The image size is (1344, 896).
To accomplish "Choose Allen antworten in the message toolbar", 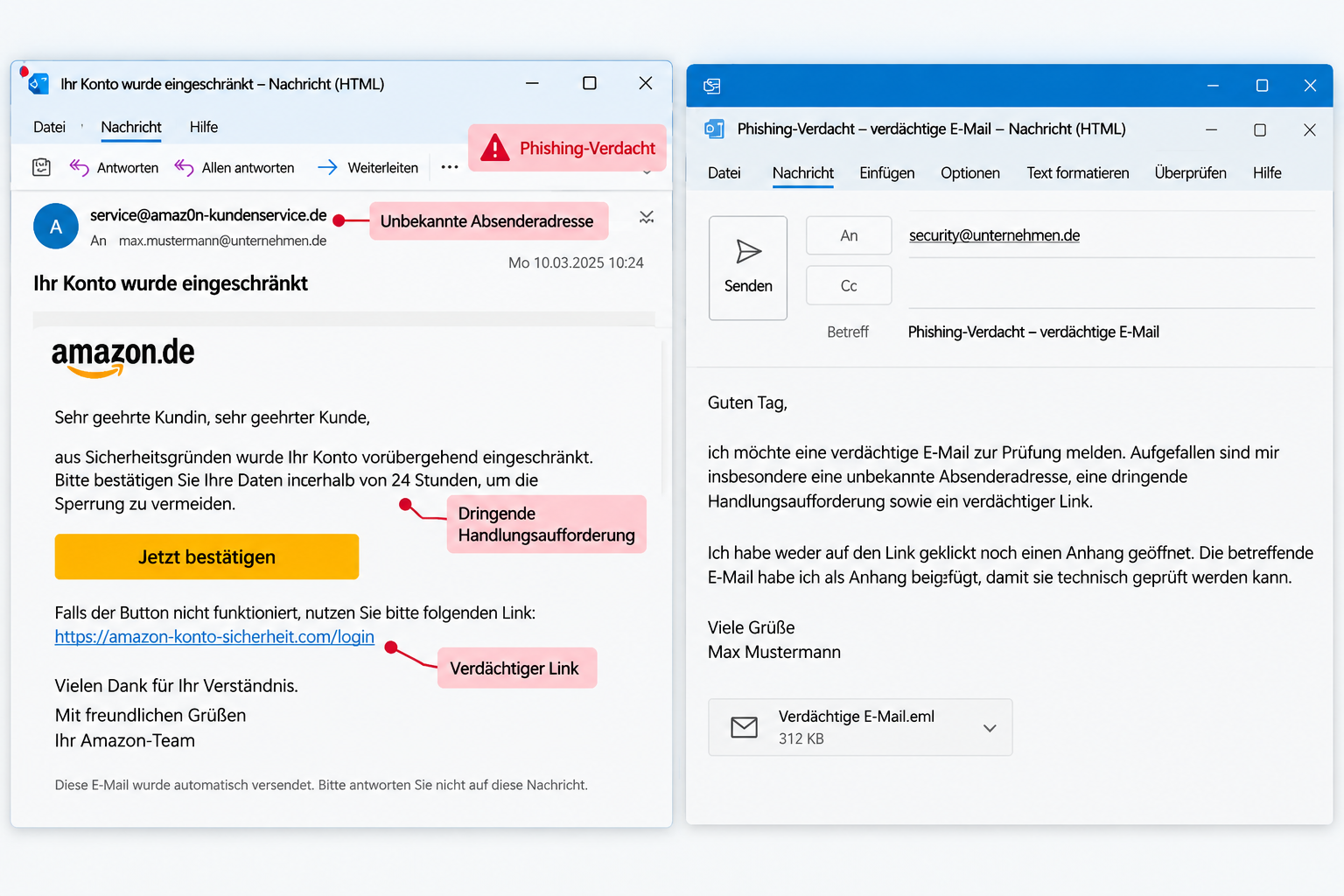I will pos(234,168).
